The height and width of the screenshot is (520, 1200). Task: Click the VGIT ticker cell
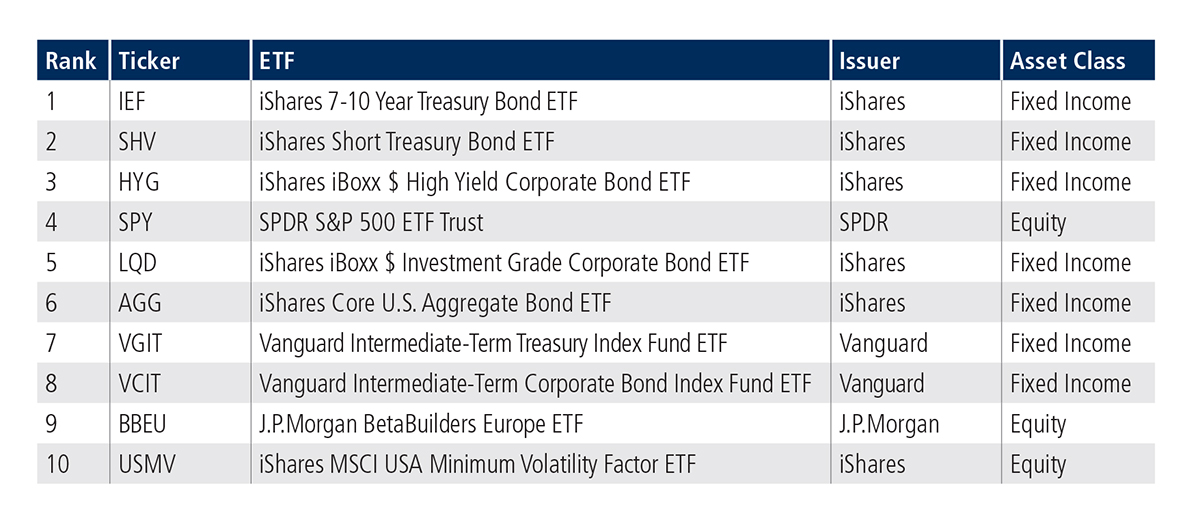click(x=142, y=343)
